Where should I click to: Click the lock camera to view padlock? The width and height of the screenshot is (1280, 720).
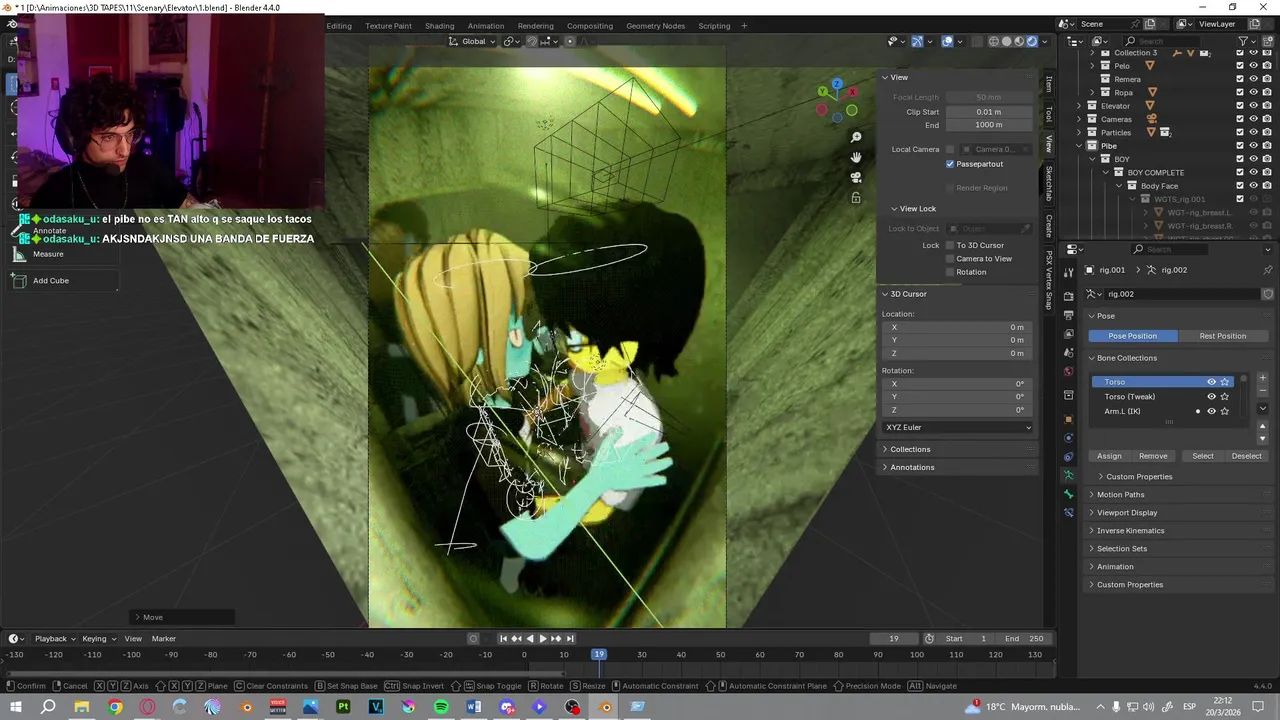point(856,198)
